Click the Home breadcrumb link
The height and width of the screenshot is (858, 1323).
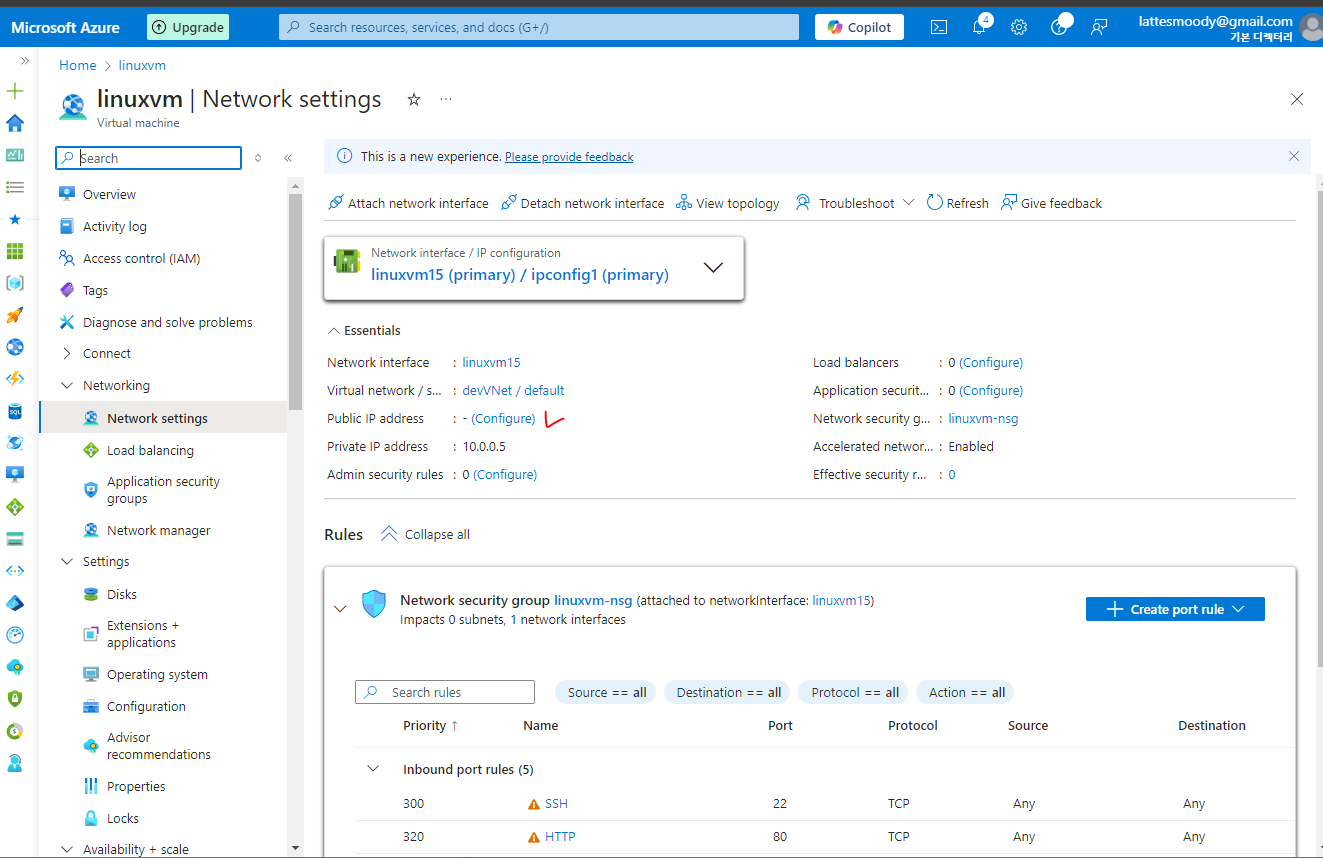coord(78,65)
